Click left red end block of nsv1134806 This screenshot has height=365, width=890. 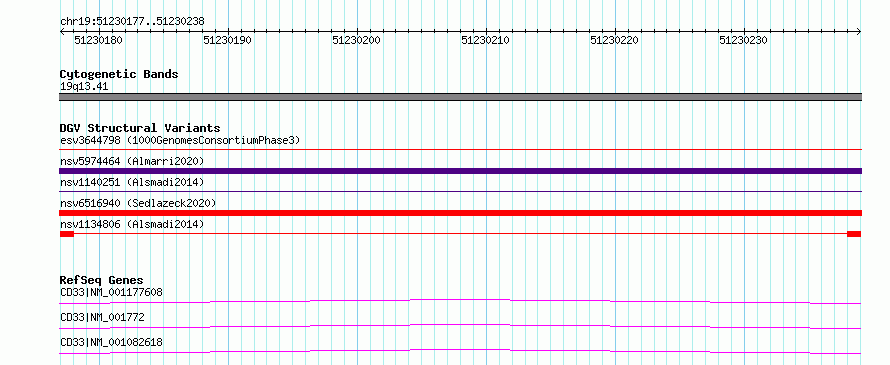(67, 234)
